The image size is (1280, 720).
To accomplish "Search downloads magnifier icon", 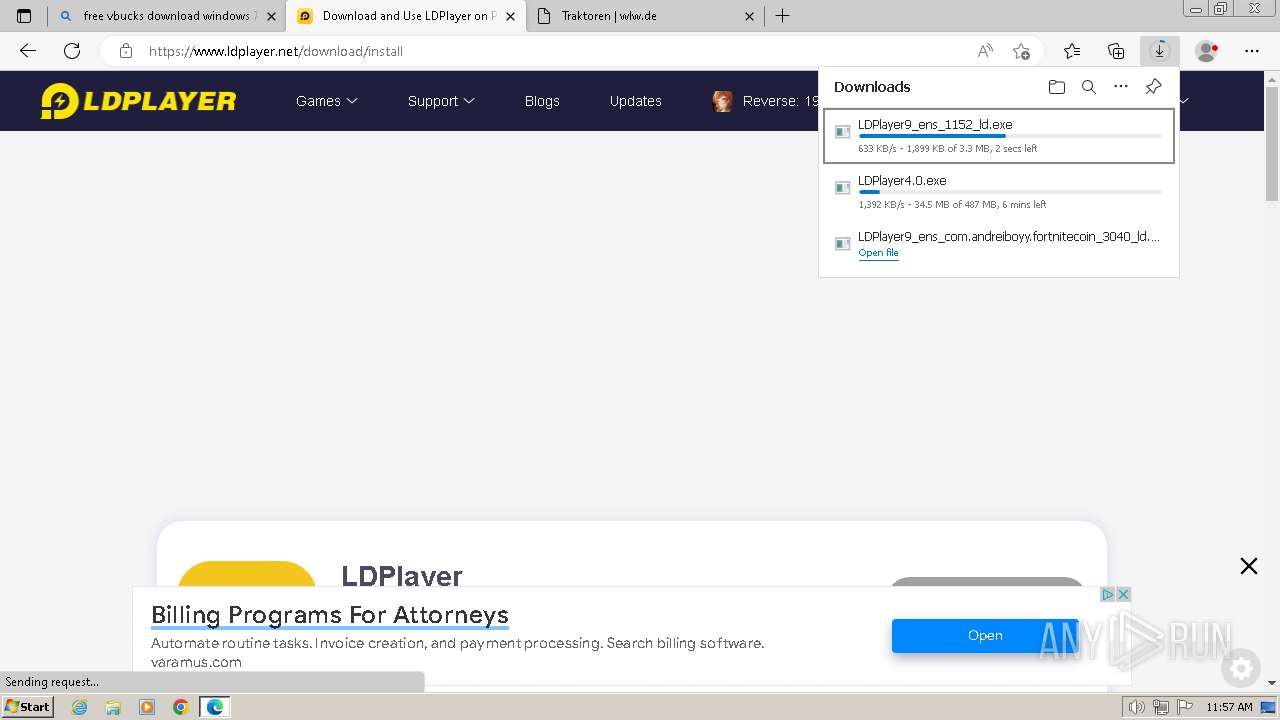I will coord(1089,87).
